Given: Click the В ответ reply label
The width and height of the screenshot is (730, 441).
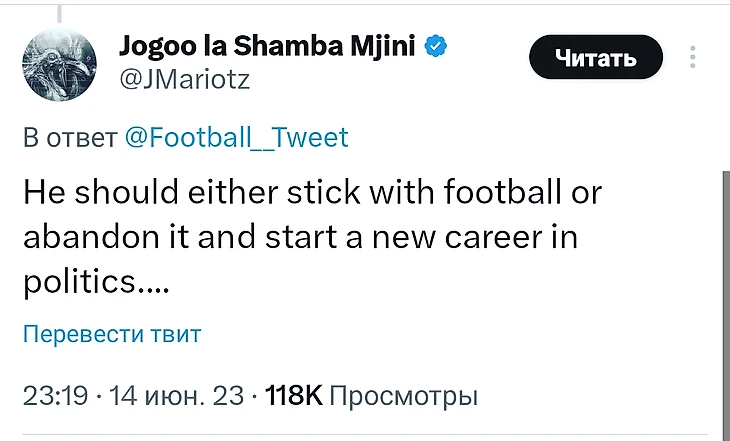Looking at the screenshot, I should pos(69,137).
